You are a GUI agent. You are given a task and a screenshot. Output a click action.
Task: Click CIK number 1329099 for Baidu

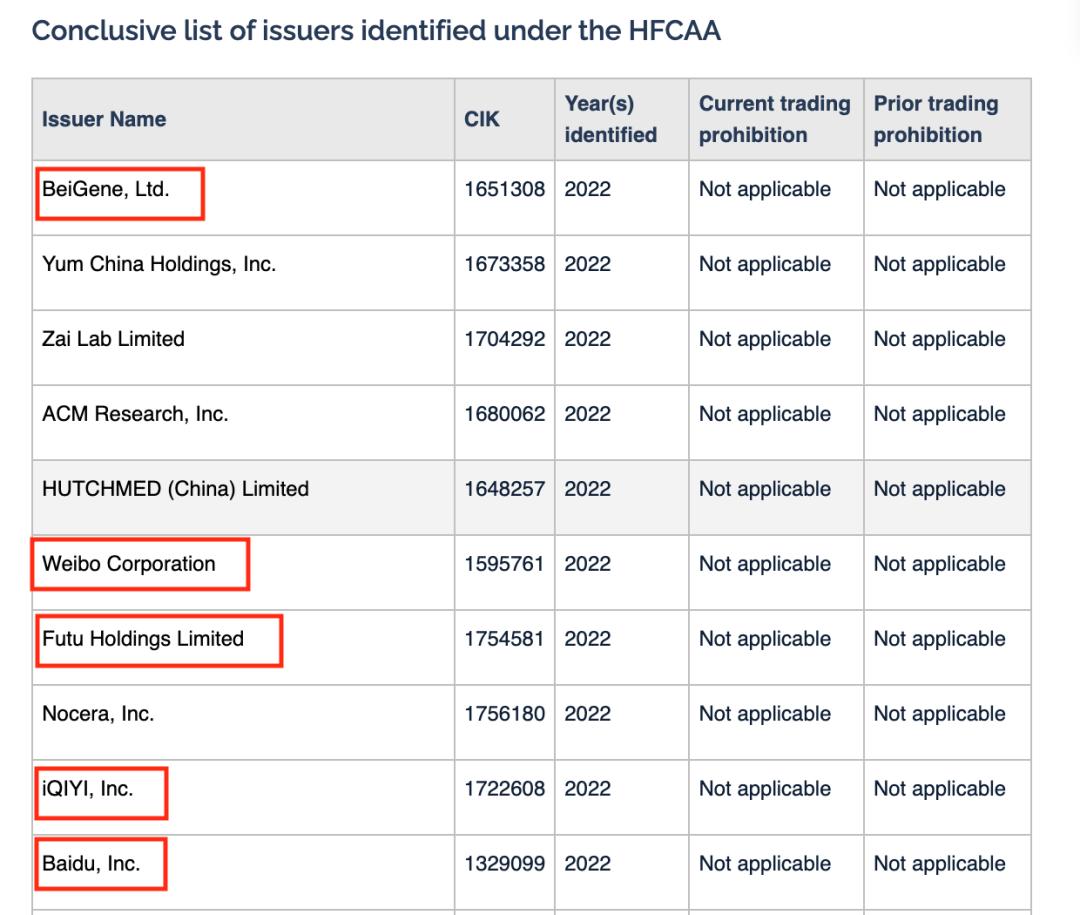pyautogui.click(x=505, y=864)
